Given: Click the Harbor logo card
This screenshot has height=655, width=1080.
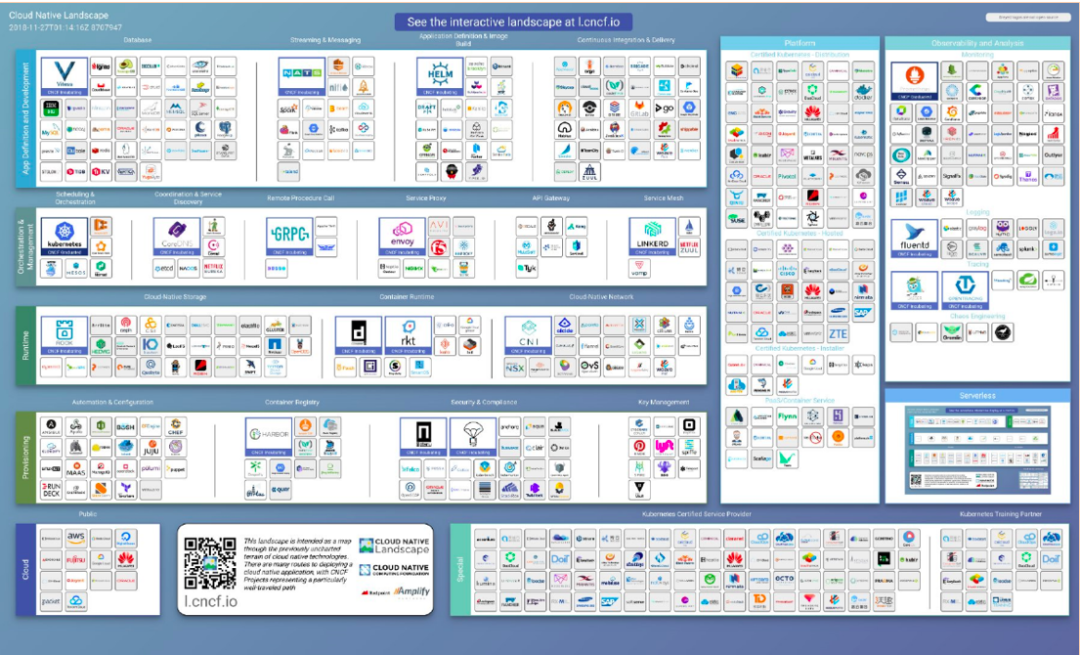Looking at the screenshot, I should [x=269, y=437].
